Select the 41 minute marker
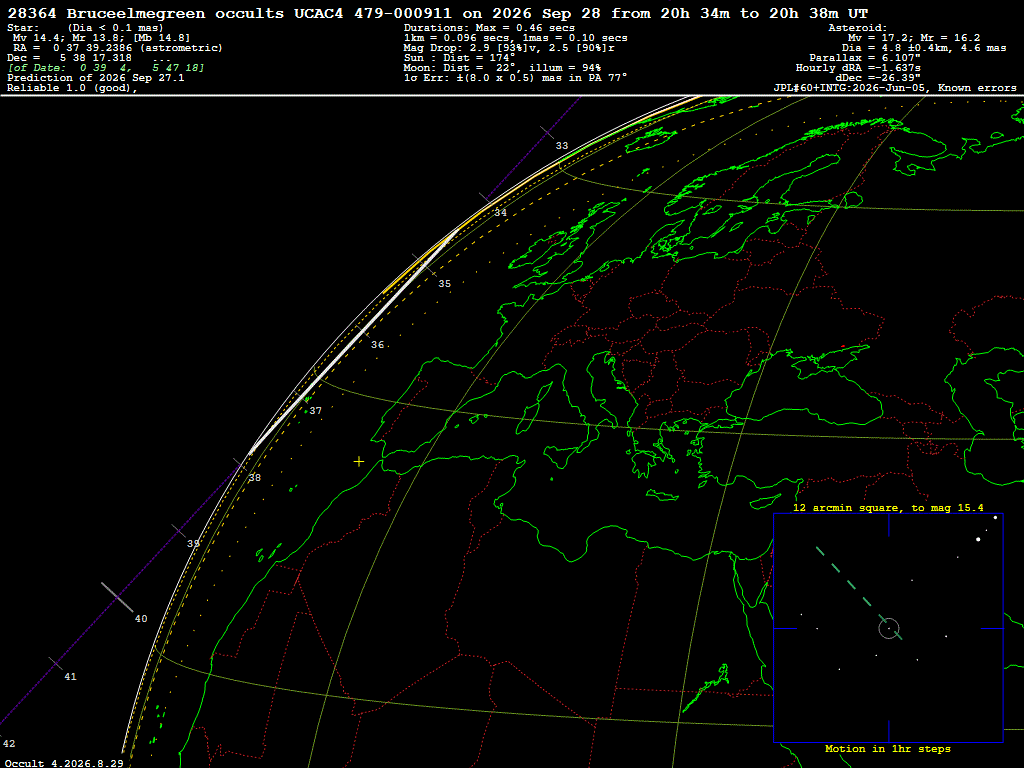Viewport: 1024px width, 768px height. pos(70,677)
